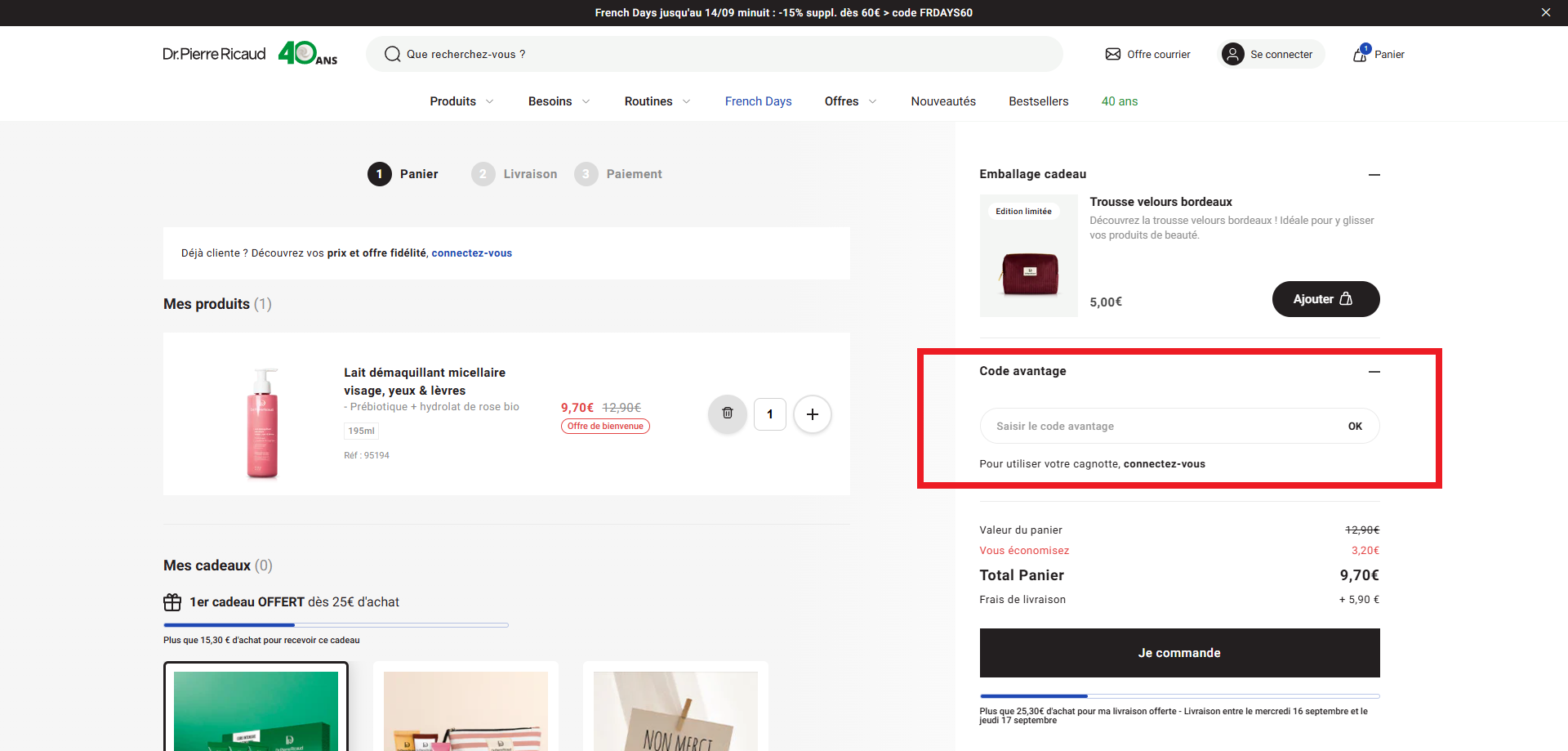
Task: Click the Vous économisez 3,20€ value
Action: click(x=1365, y=551)
